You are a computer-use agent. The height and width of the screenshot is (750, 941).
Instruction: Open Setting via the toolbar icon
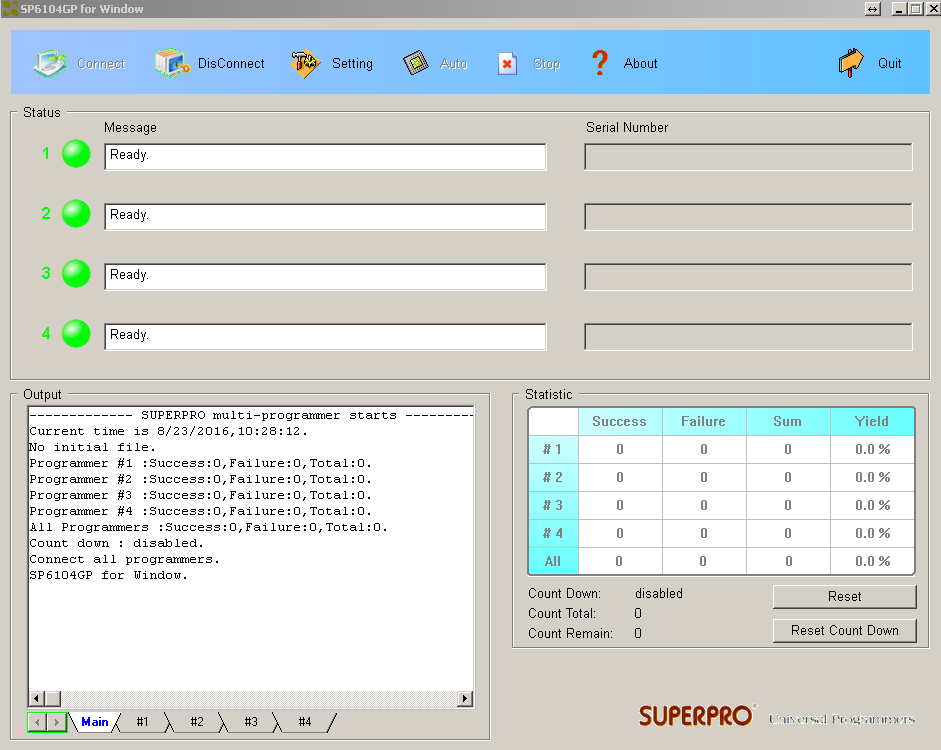click(x=305, y=63)
